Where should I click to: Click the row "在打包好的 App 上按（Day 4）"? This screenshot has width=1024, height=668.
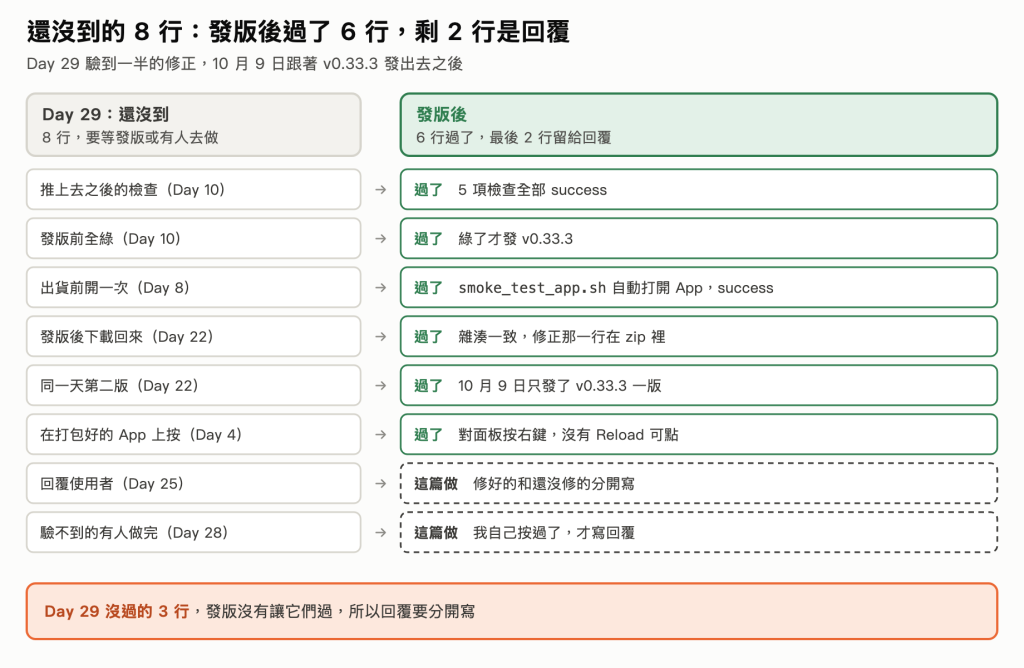click(193, 434)
